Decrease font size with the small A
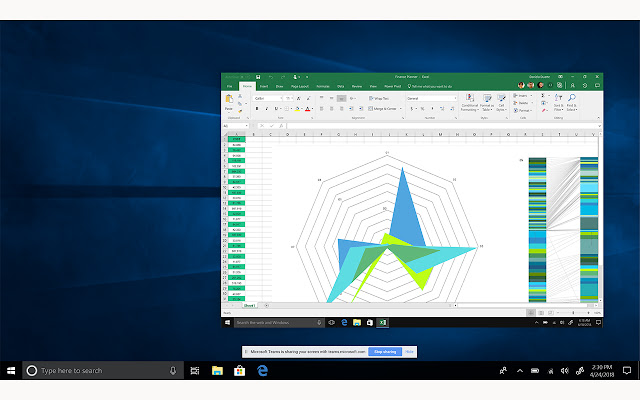This screenshot has height=400, width=640. pyautogui.click(x=308, y=98)
